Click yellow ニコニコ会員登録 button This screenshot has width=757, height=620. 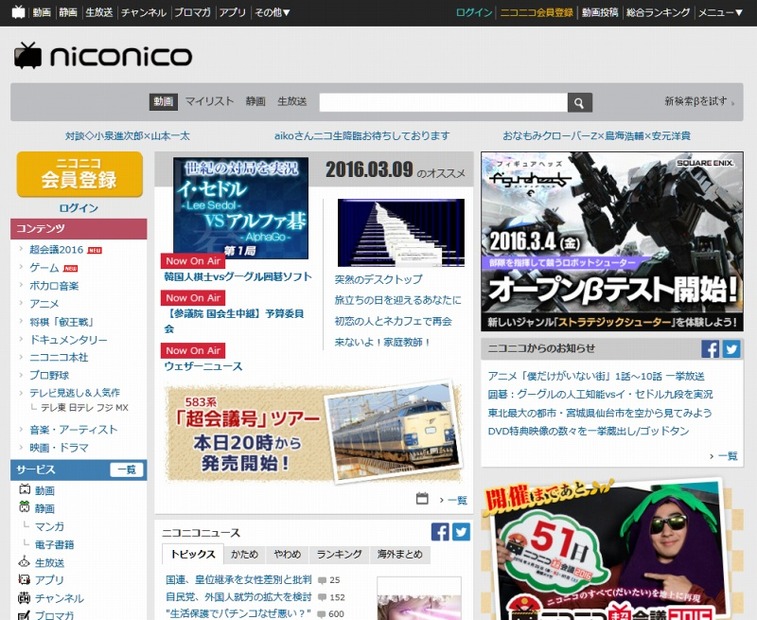(80, 174)
